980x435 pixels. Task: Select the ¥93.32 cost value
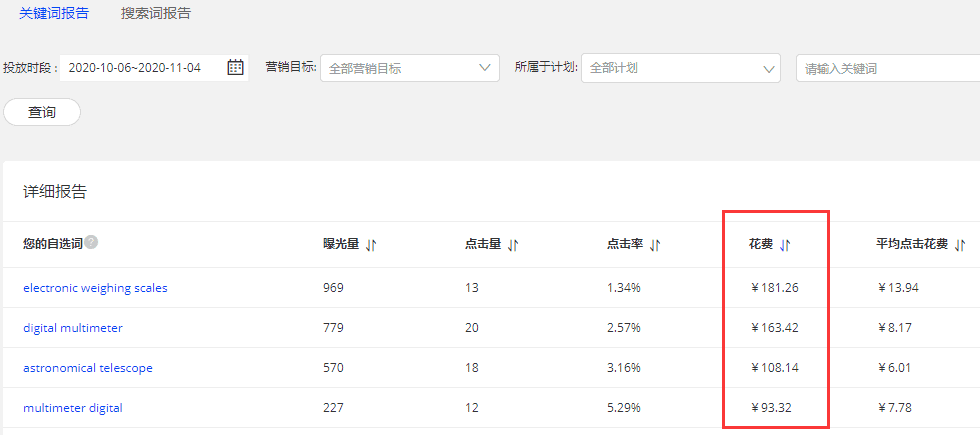(x=772, y=408)
